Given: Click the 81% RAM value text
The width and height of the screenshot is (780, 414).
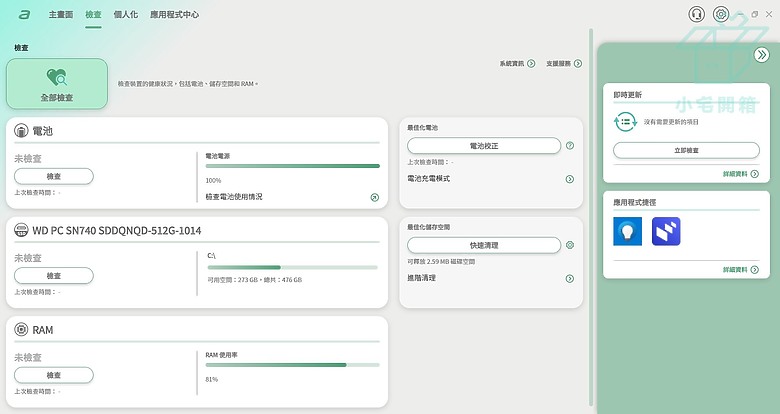Looking at the screenshot, I should (212, 380).
